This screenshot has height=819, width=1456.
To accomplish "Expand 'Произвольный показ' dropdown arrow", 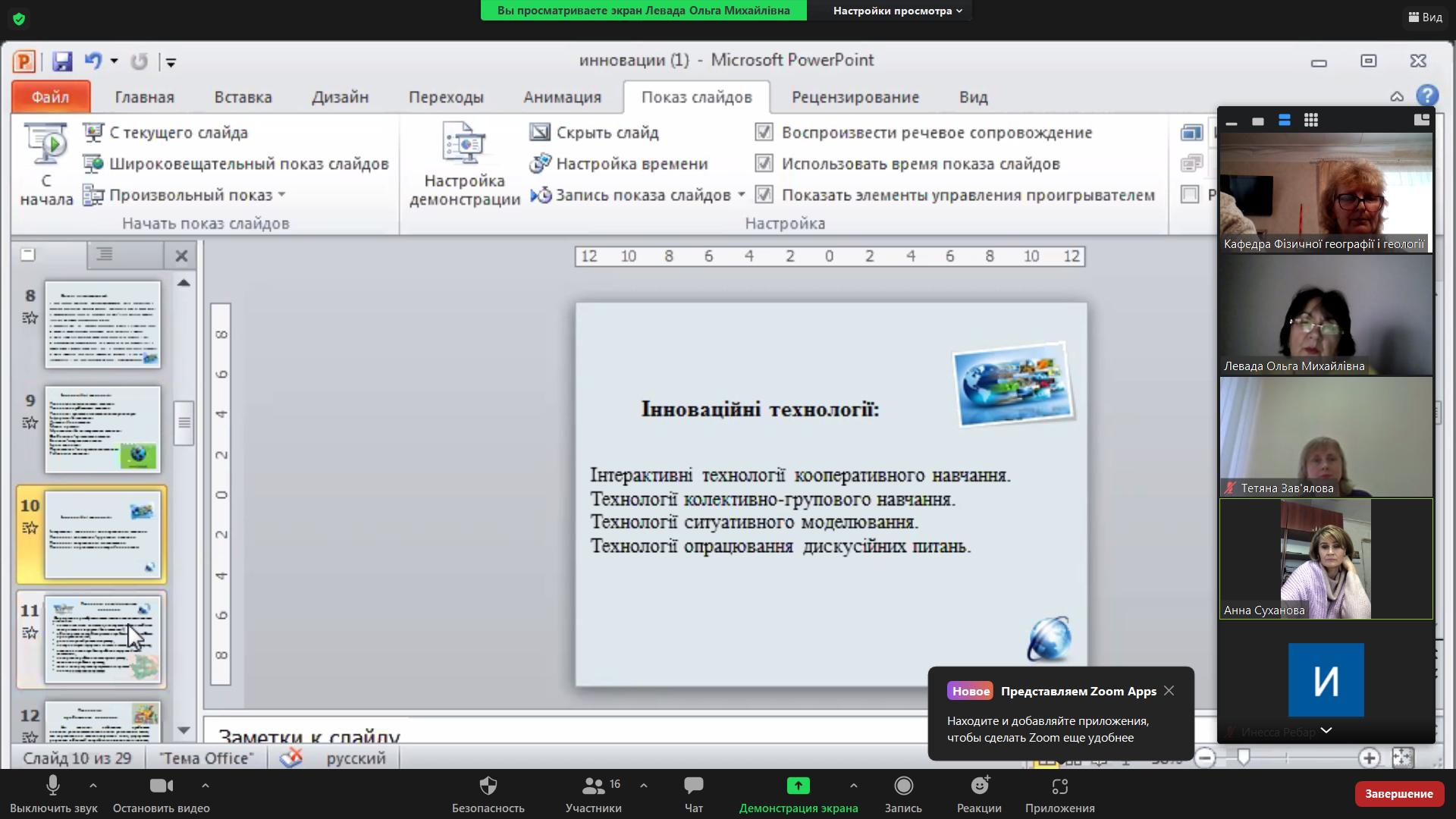I will [282, 195].
